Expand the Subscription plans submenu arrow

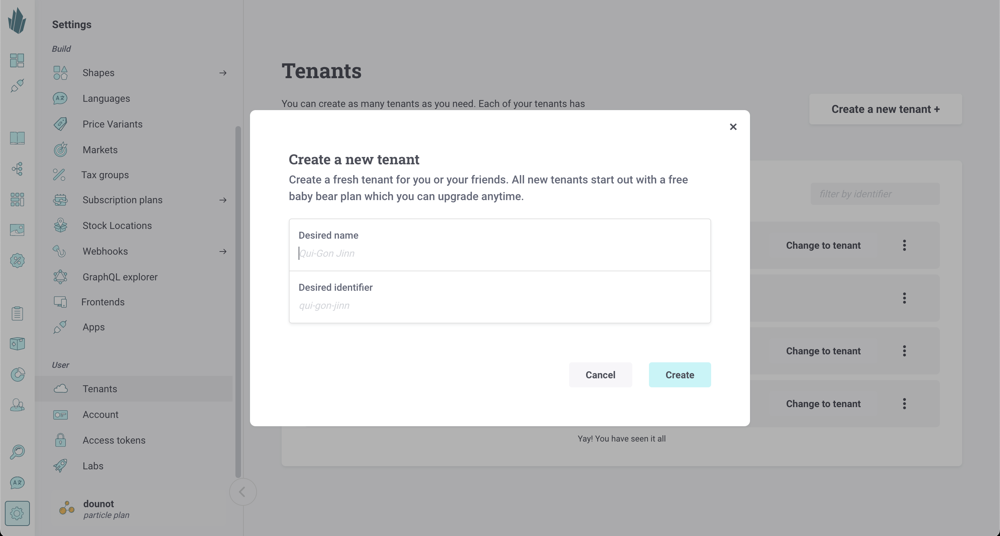(223, 200)
